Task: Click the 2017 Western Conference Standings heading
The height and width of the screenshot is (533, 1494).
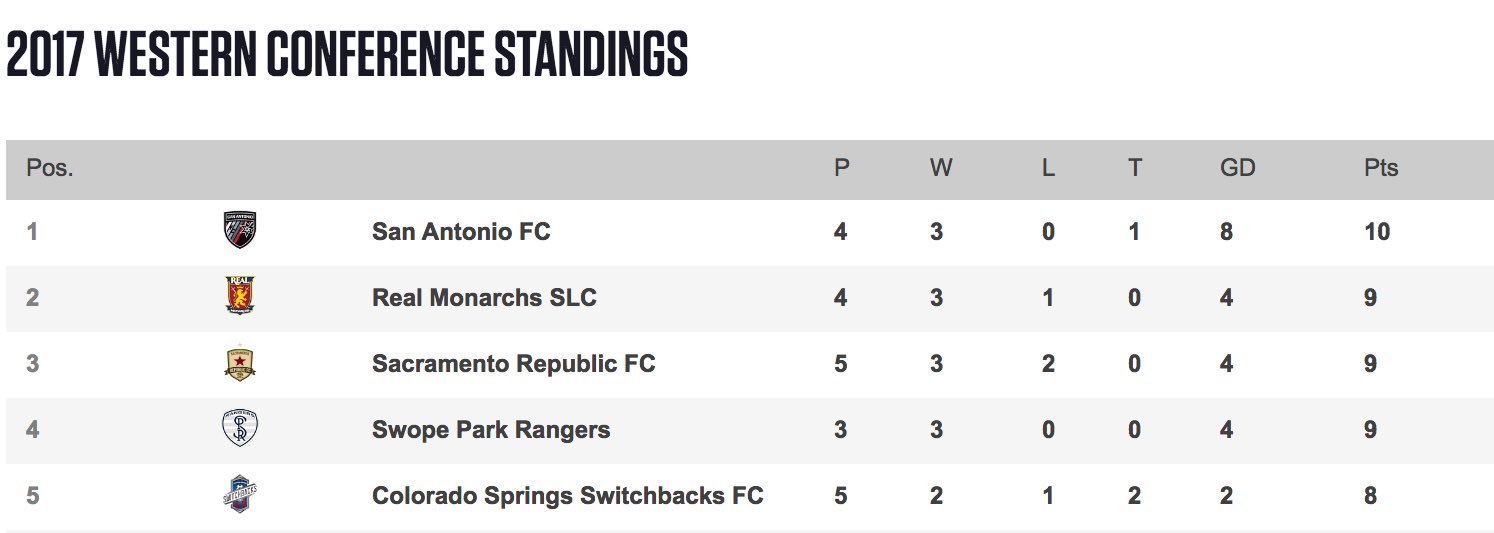Action: [347, 54]
